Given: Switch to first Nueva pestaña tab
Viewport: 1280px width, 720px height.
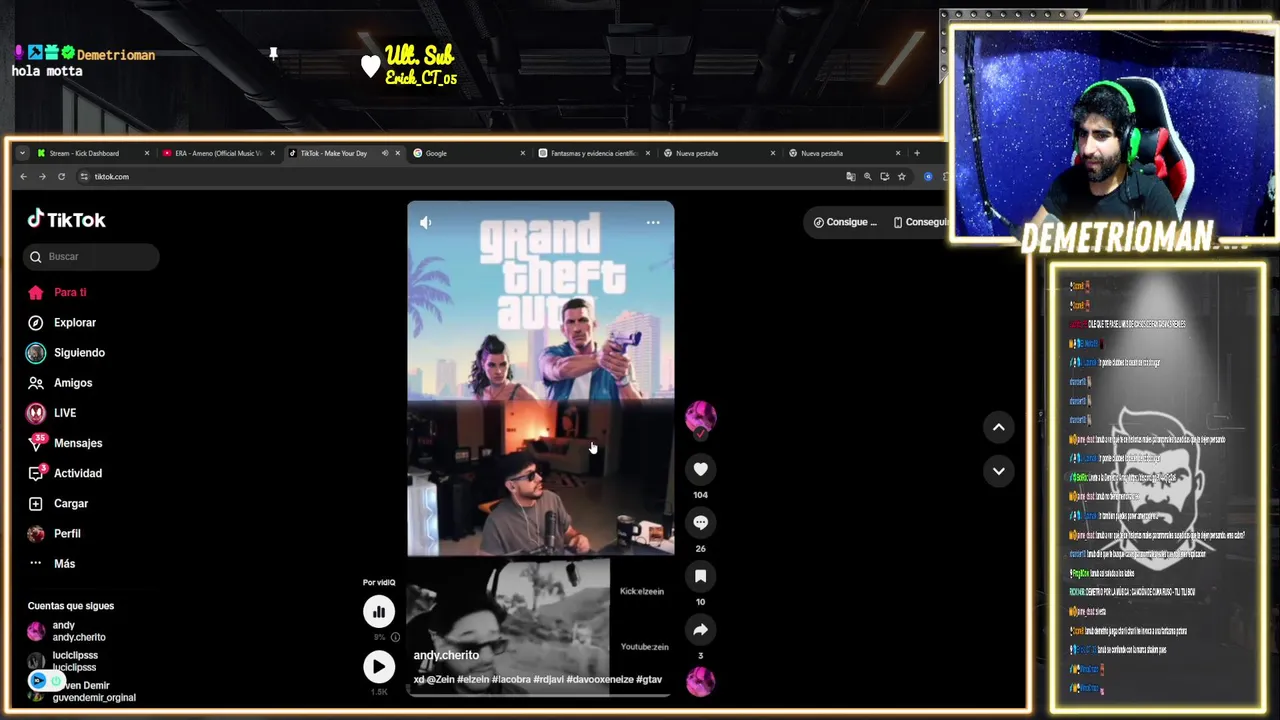Looking at the screenshot, I should coord(719,153).
